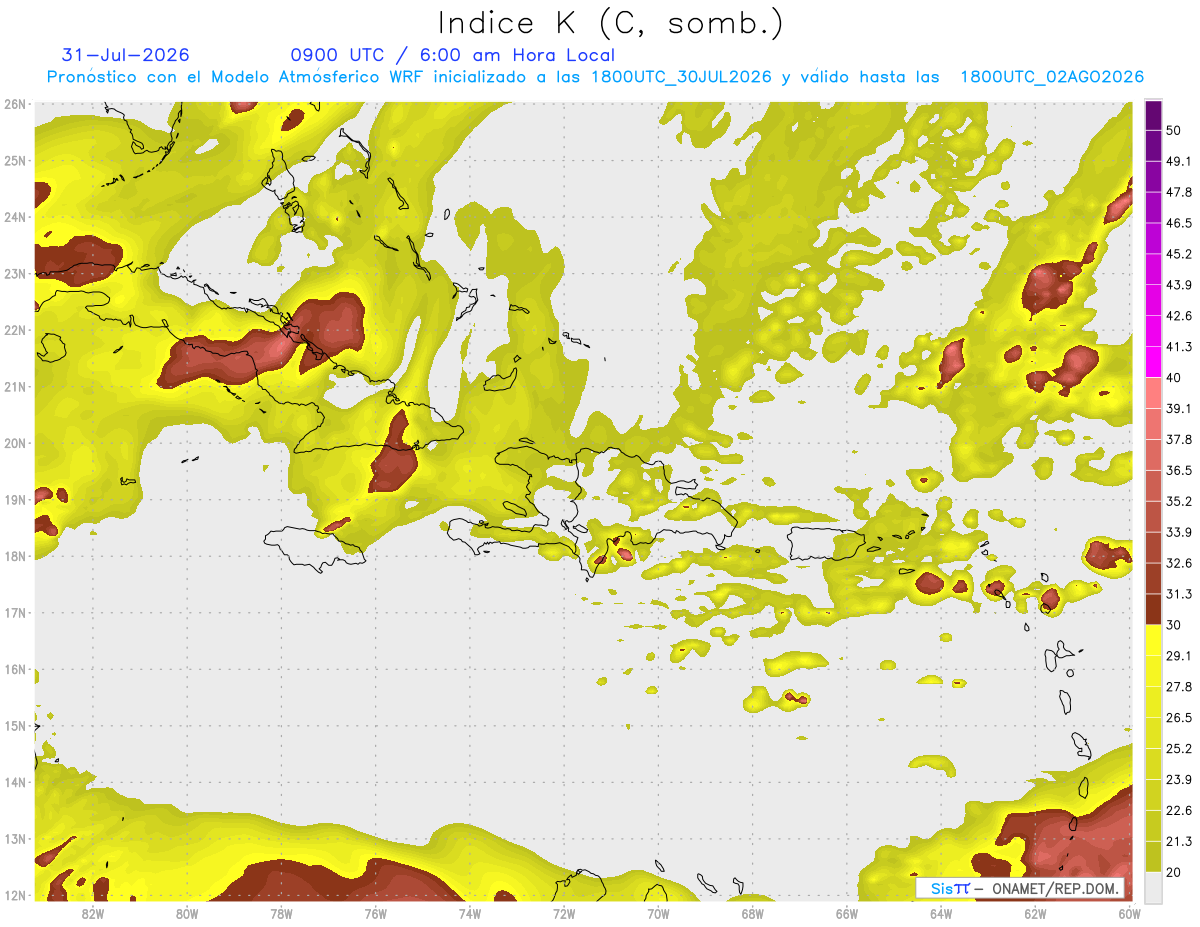The image size is (1200, 927).
Task: Click the 45.2 value on the color scale
Action: point(1179,254)
